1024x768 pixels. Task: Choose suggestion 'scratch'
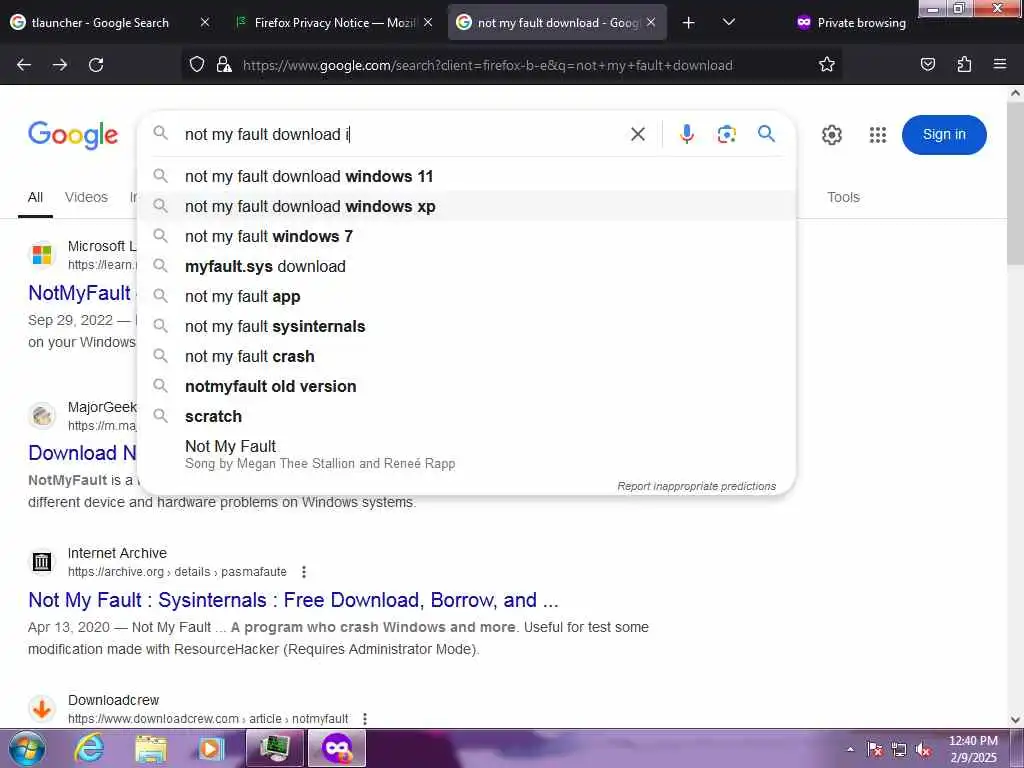pyautogui.click(x=467, y=417)
